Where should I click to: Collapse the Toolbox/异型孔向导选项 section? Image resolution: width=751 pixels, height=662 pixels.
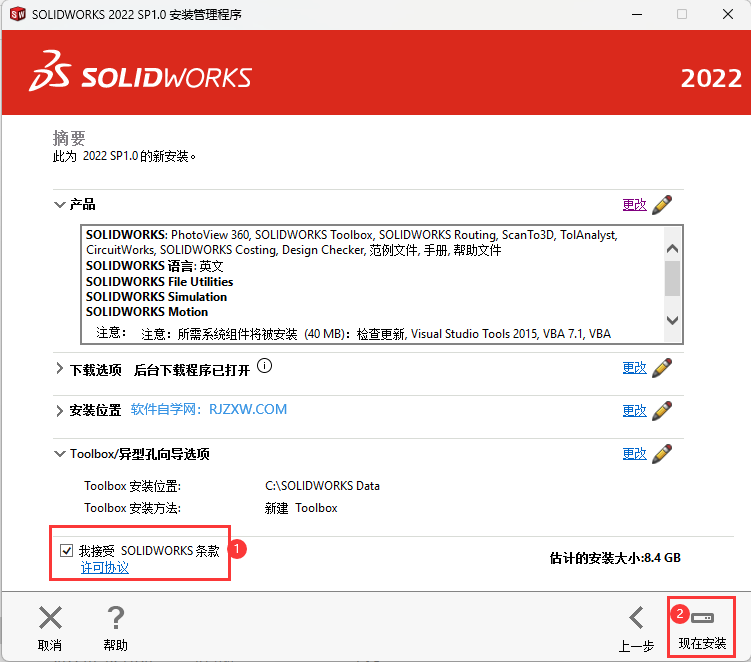tap(59, 454)
